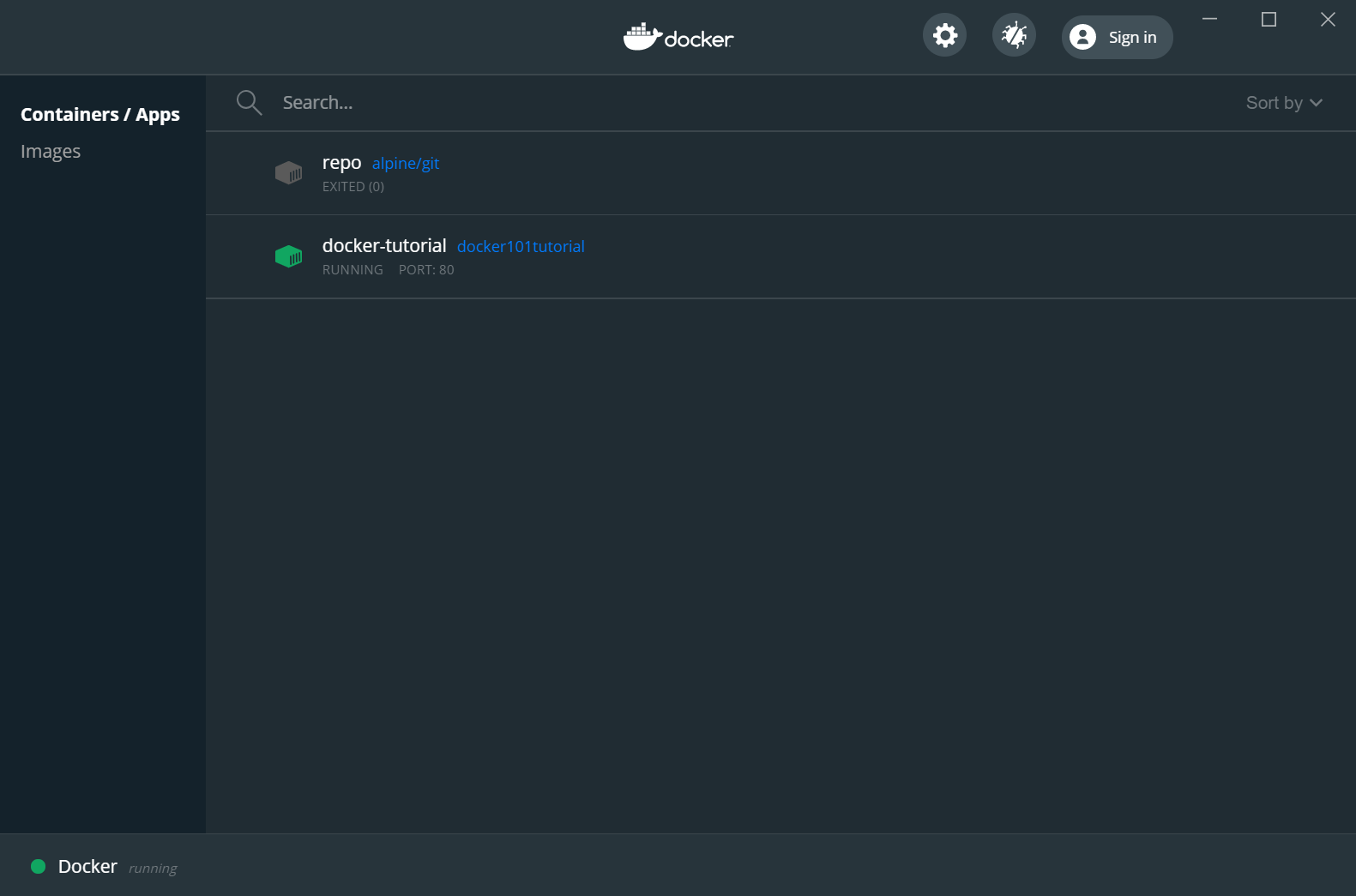Select the repo container row
The image size is (1356, 896).
(772, 173)
